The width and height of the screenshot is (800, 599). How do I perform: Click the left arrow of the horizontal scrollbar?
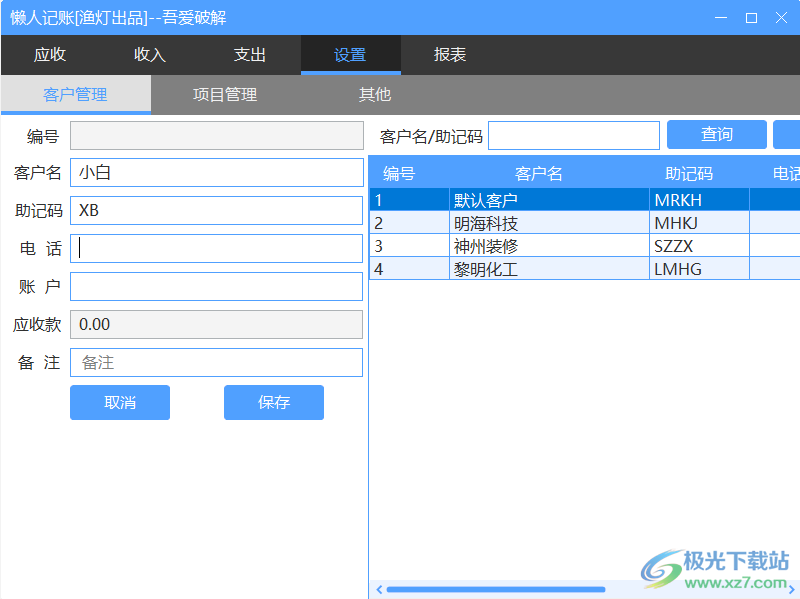378,589
